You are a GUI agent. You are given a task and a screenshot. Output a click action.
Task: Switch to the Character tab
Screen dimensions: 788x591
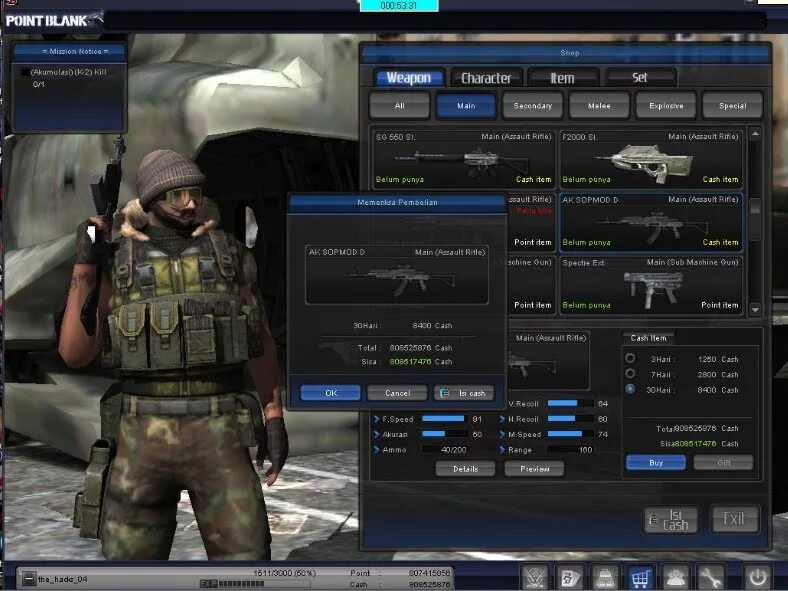pos(486,78)
